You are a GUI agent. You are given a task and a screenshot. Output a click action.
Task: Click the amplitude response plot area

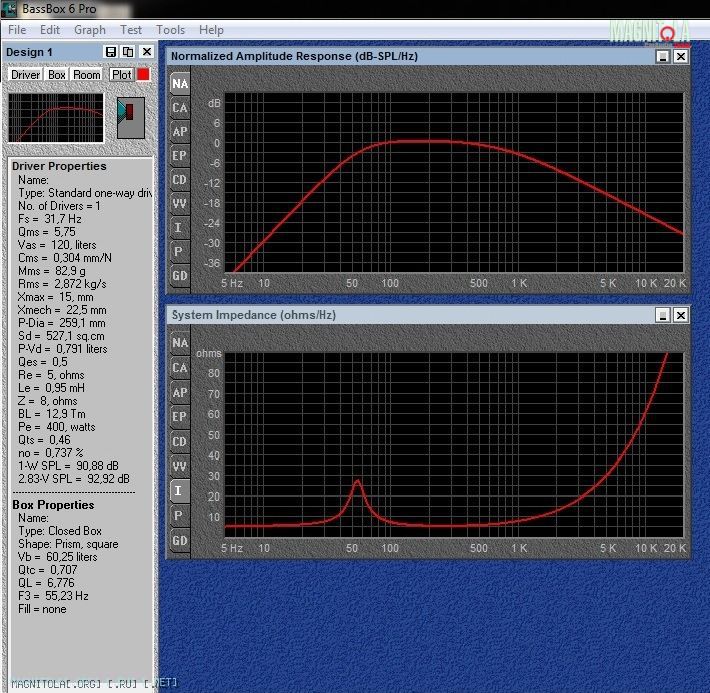pos(454,183)
